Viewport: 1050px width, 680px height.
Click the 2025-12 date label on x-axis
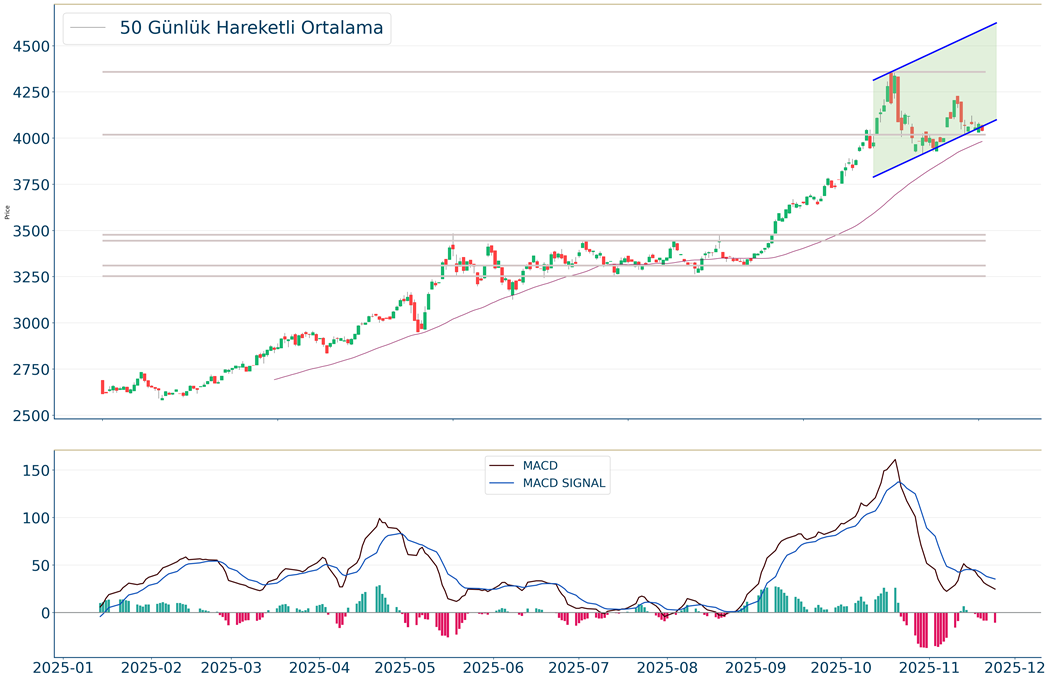point(1010,667)
